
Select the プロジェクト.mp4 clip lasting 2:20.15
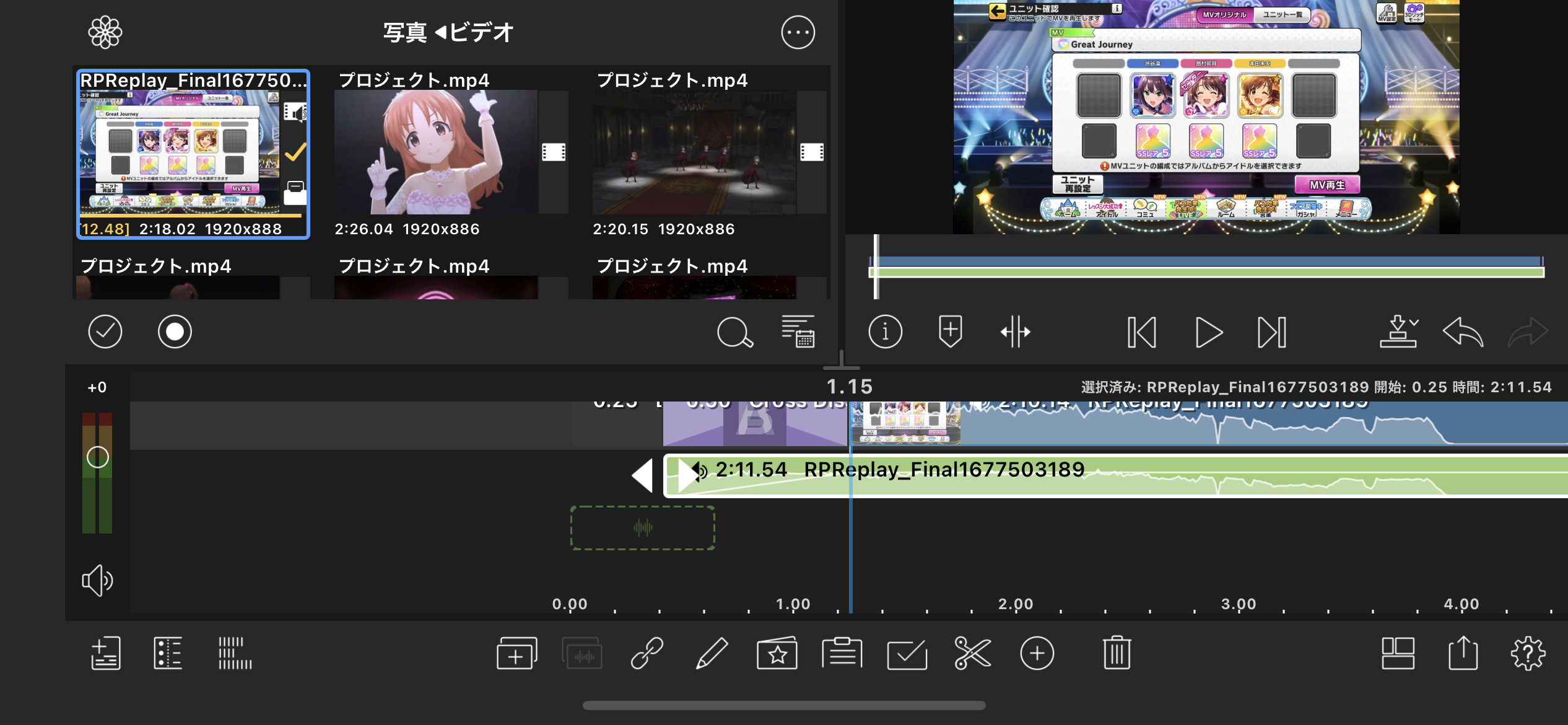(710, 154)
